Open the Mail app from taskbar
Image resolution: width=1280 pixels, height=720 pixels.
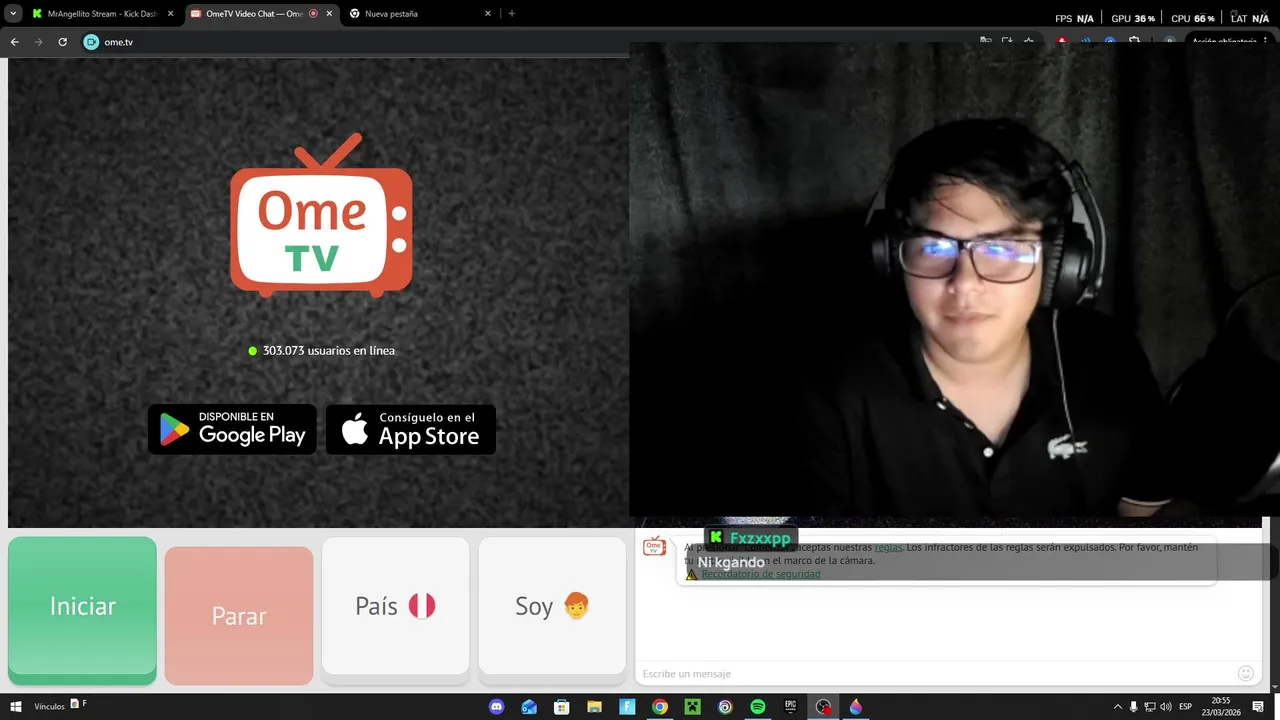coord(529,707)
